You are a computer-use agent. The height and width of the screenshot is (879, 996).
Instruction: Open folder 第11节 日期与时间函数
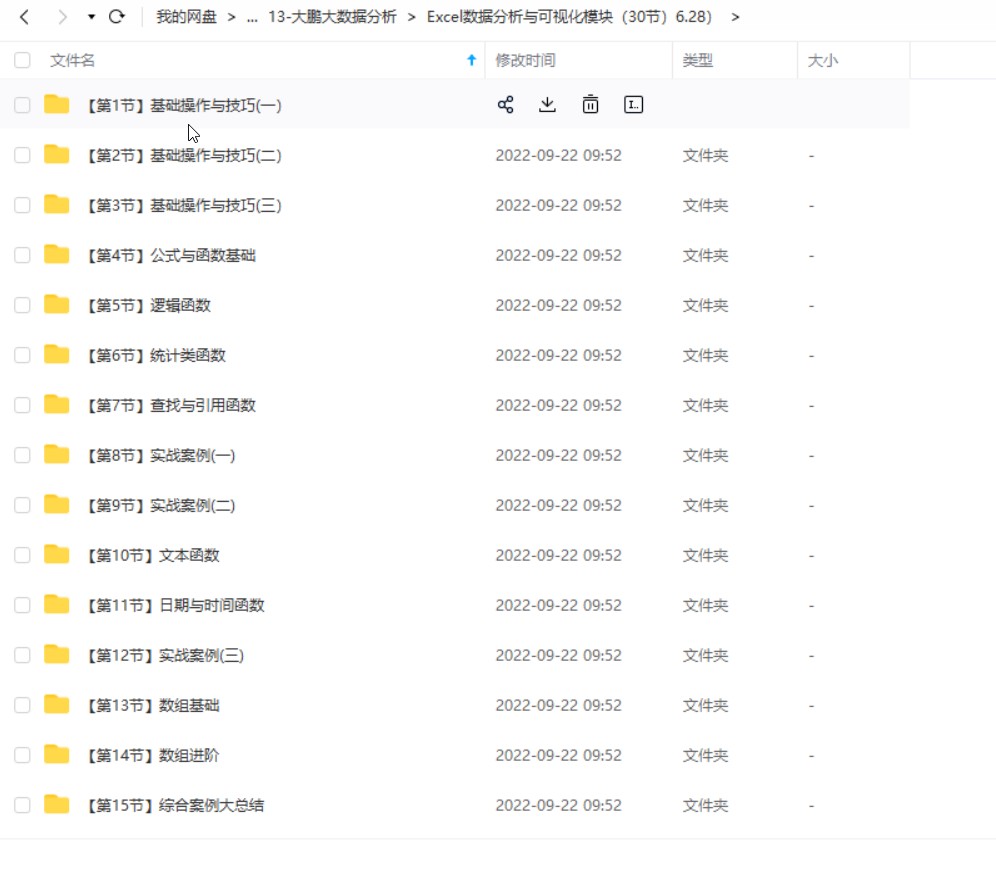175,605
